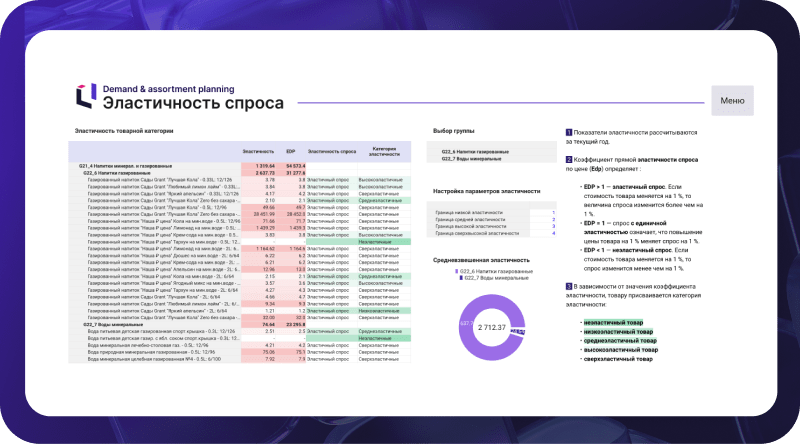
Task: Click Низкоэластичные category cell
Action: click(x=384, y=311)
